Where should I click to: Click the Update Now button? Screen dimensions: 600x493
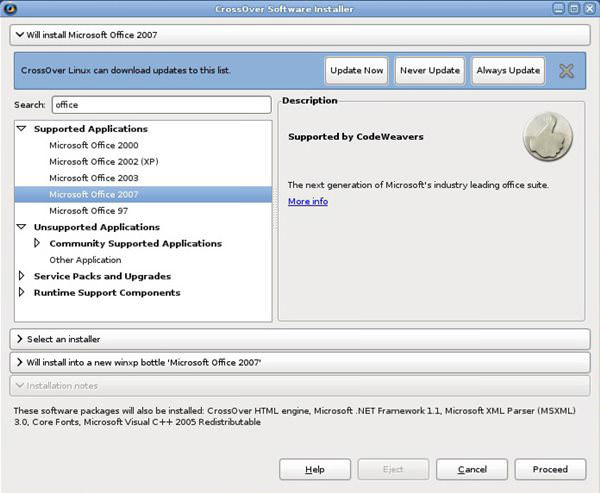(x=357, y=70)
